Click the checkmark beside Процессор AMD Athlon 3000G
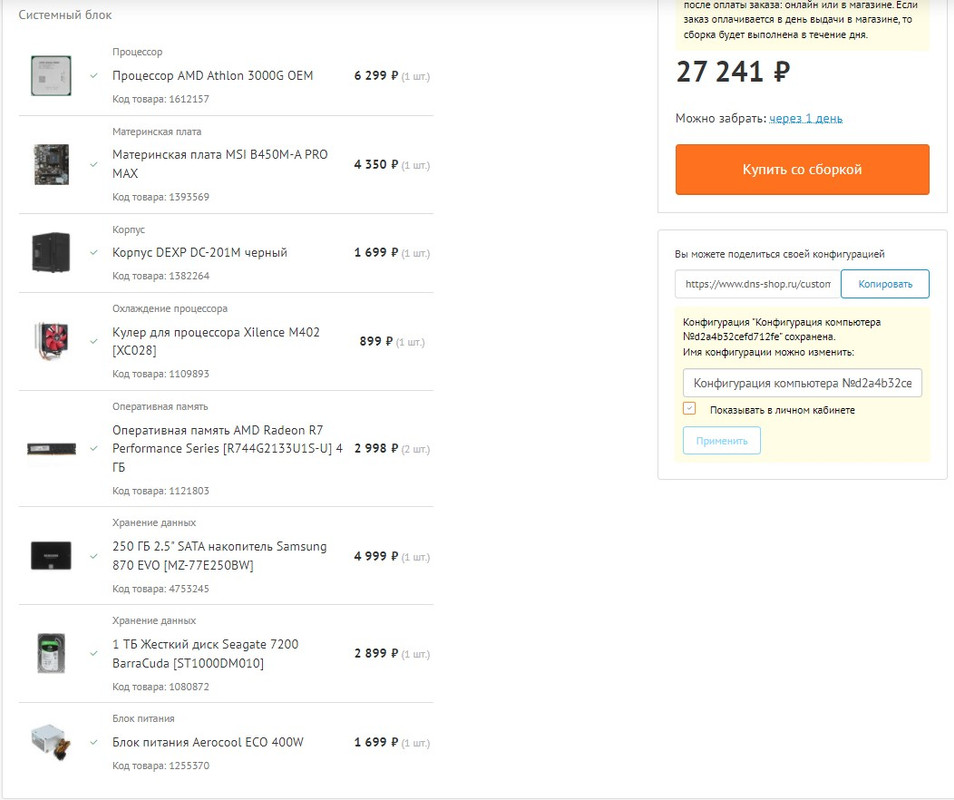This screenshot has height=800, width=954. click(94, 76)
